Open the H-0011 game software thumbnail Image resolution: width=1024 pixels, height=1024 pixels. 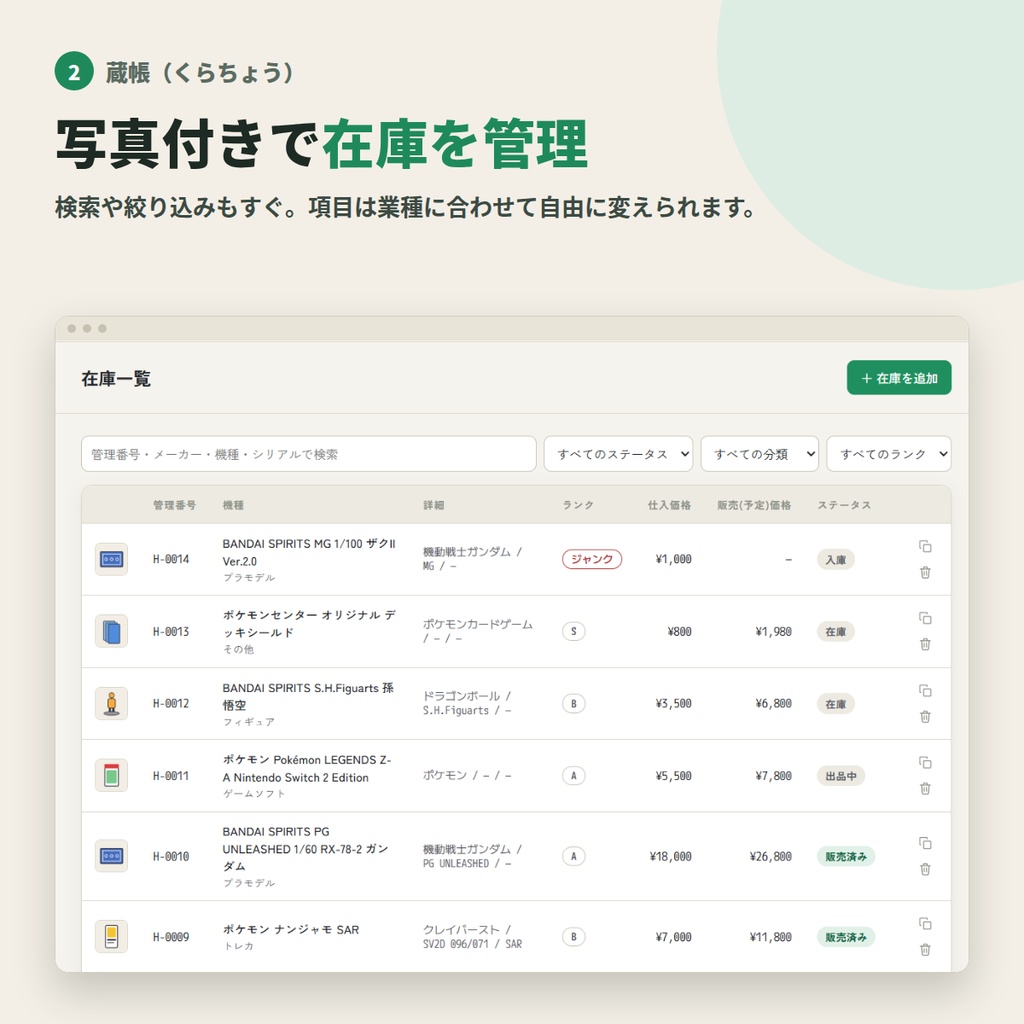pyautogui.click(x=111, y=776)
